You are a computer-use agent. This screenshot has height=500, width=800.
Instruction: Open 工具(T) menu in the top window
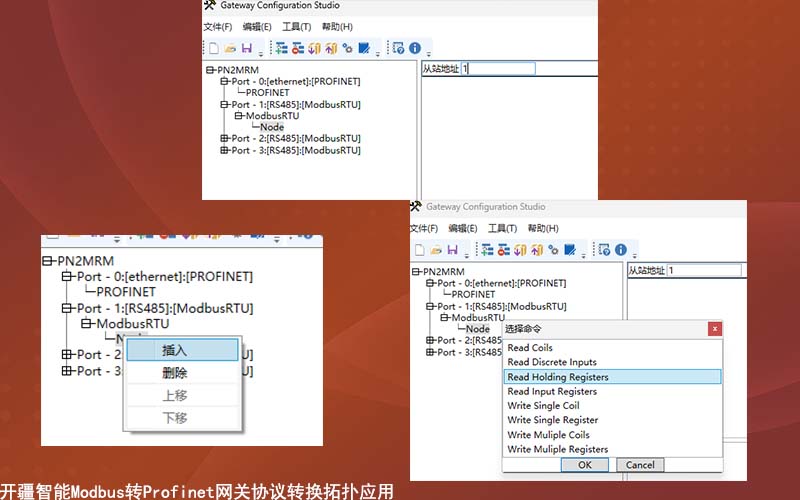(296, 27)
